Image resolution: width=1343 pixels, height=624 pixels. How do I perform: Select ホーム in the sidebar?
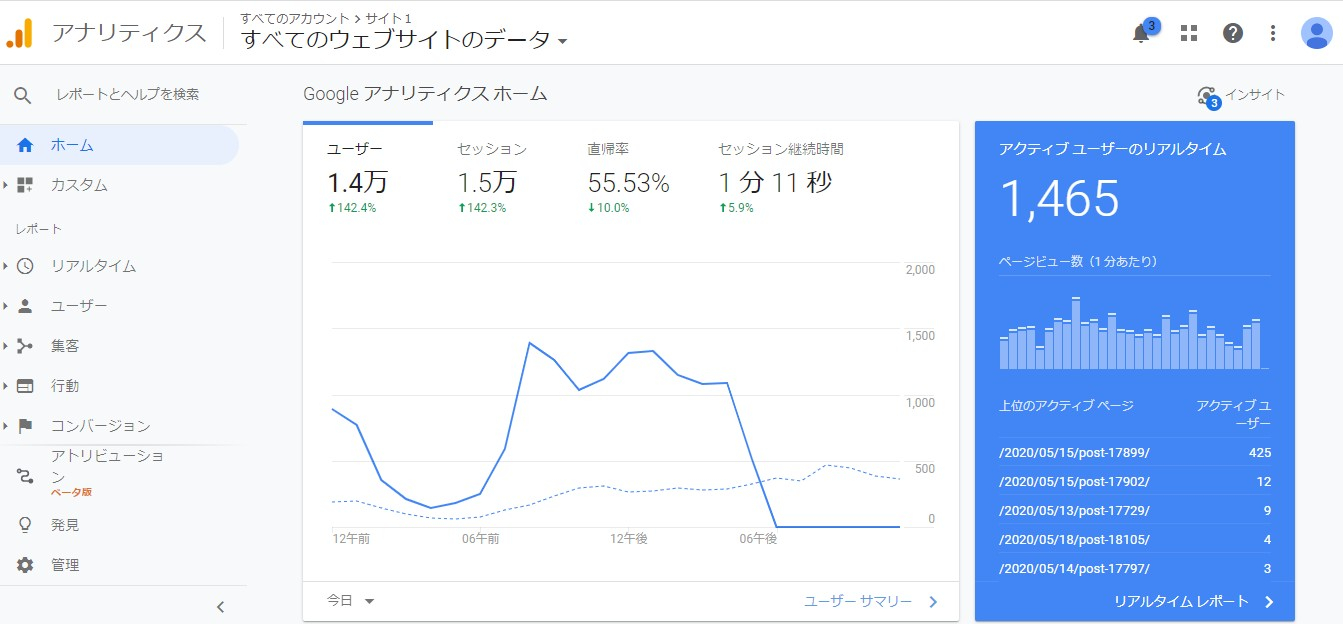[72, 145]
